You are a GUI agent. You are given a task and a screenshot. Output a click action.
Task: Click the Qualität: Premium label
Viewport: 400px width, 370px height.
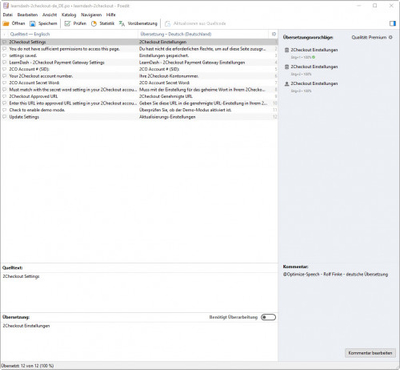coord(369,37)
